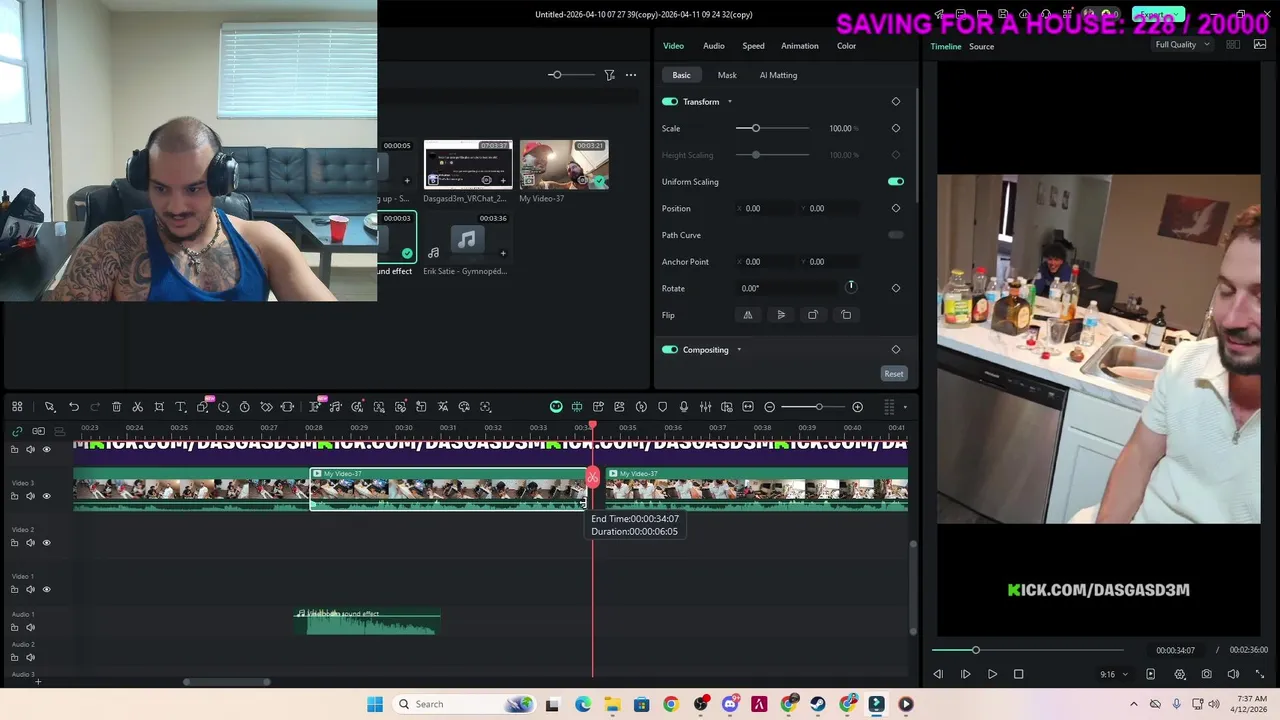Add a track with the plus icon
Screen dimensions: 1280x720
click(38, 681)
